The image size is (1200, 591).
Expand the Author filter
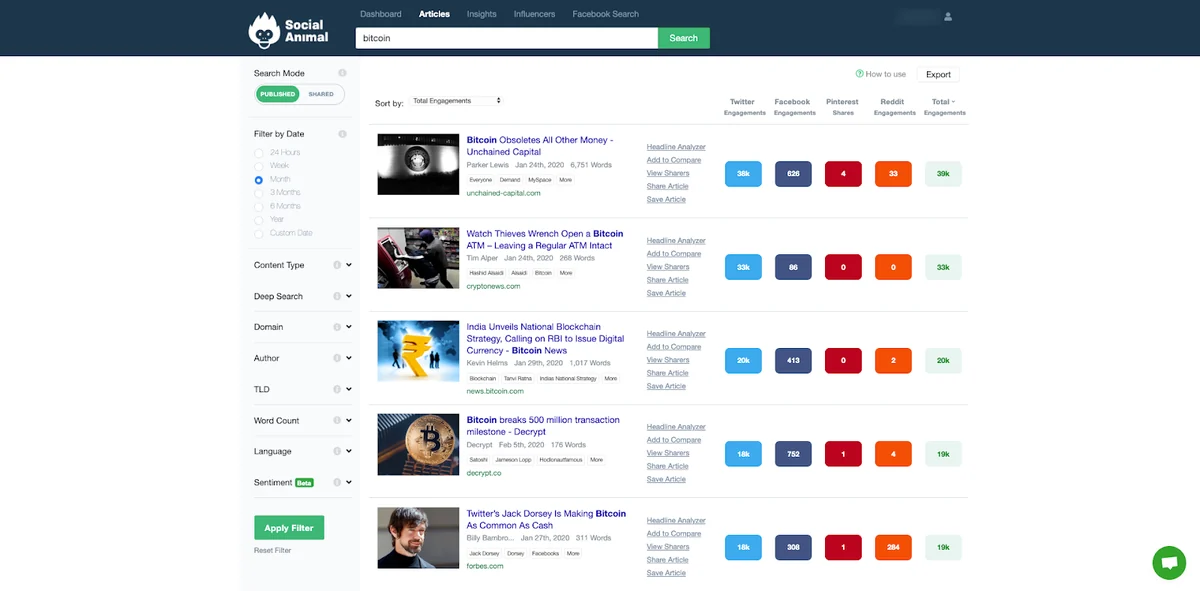[x=349, y=358]
